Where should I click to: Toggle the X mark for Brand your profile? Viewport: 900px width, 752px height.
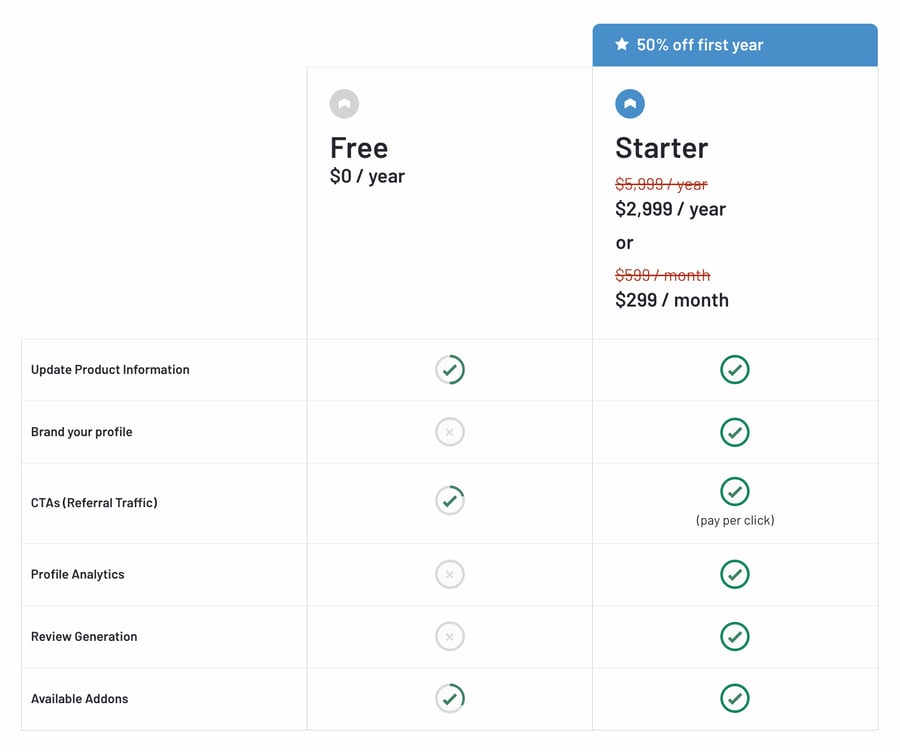[450, 432]
